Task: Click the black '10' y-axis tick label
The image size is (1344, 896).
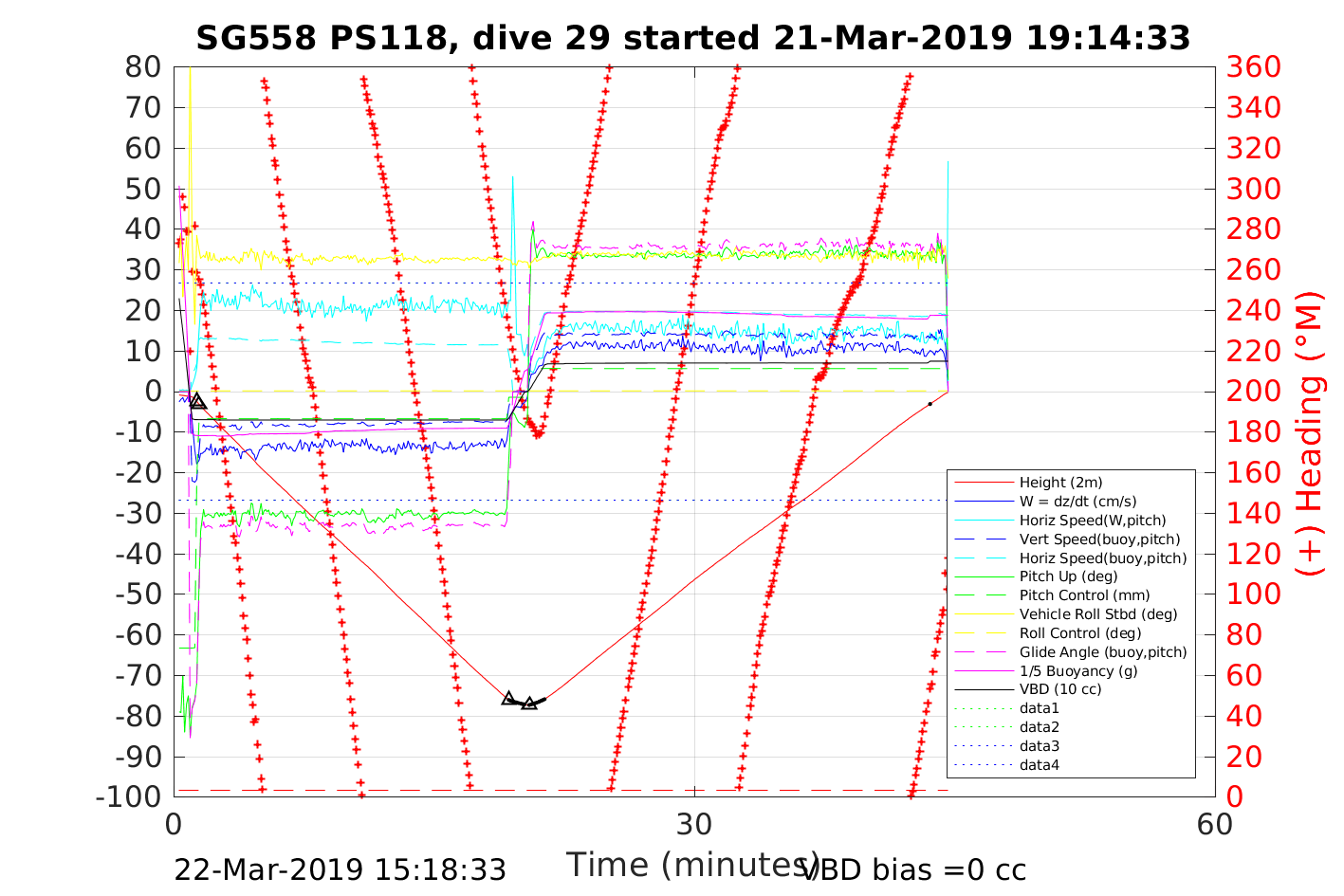Action: click(143, 351)
